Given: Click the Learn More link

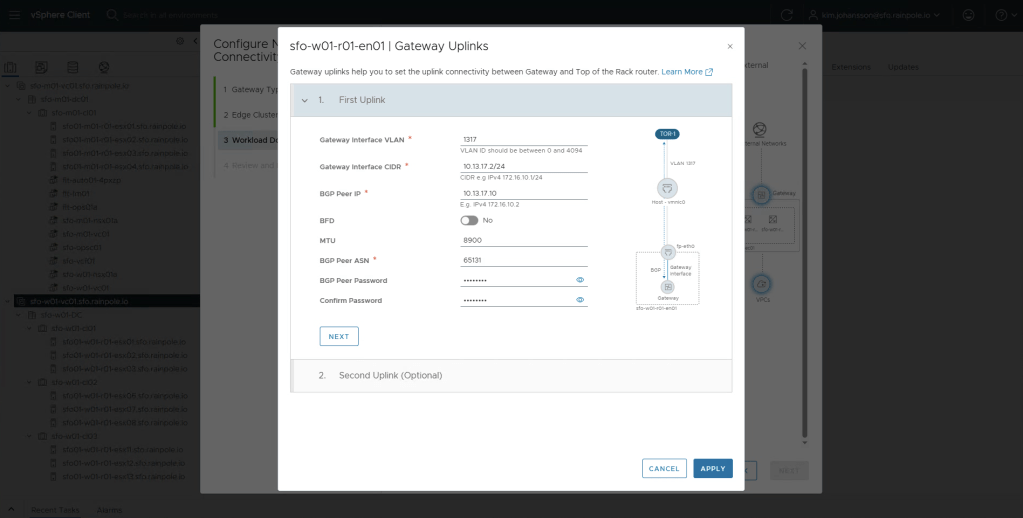Looking at the screenshot, I should coord(686,72).
